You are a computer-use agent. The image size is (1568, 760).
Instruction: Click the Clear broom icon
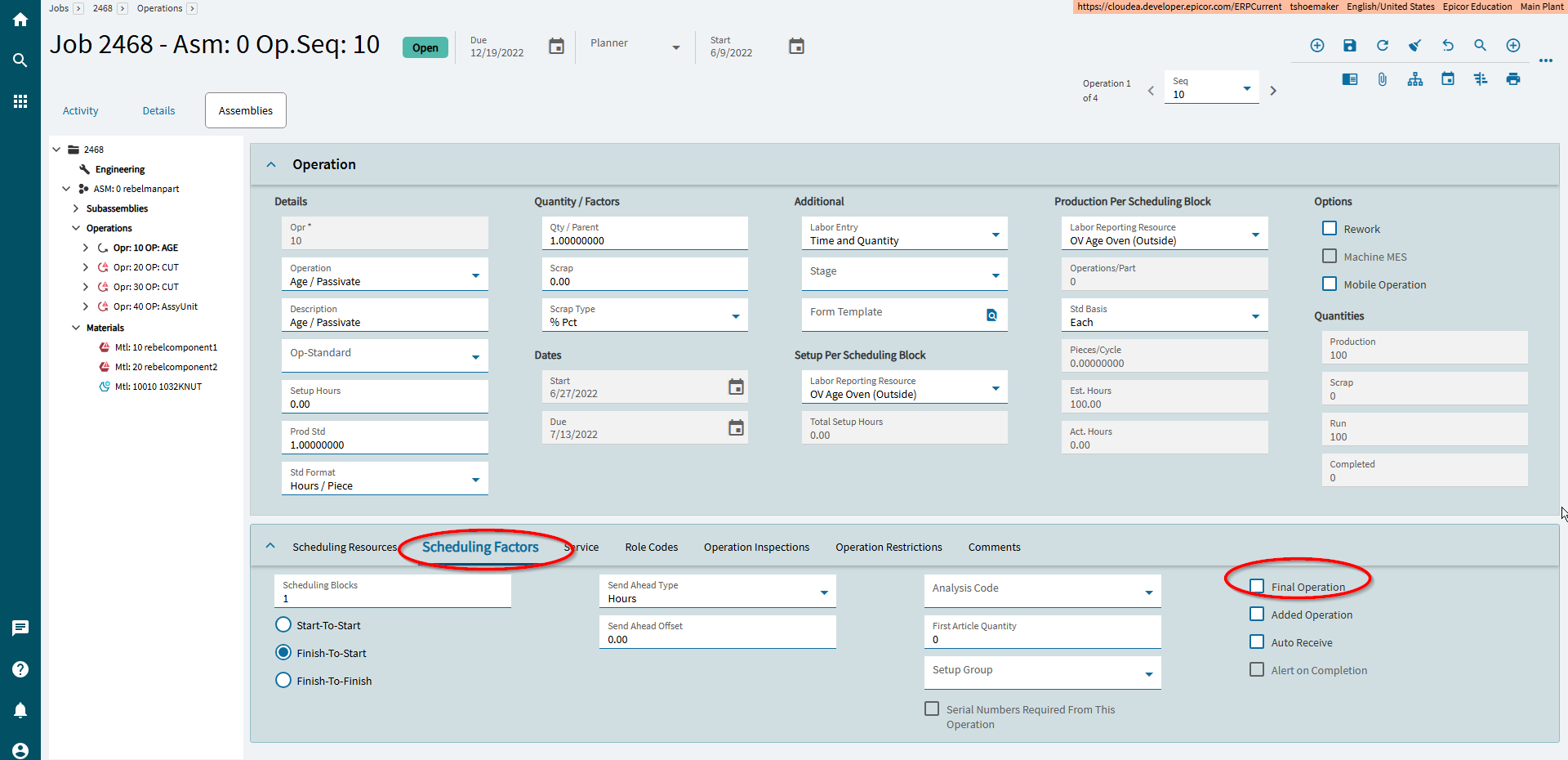pos(1414,46)
